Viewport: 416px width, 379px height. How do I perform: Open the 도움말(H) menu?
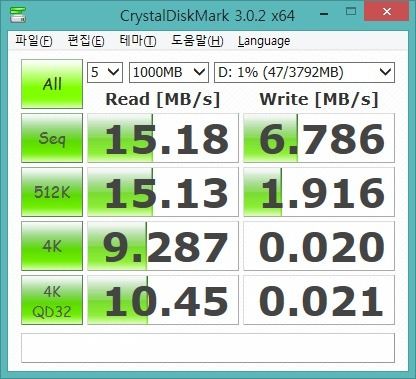(x=197, y=41)
